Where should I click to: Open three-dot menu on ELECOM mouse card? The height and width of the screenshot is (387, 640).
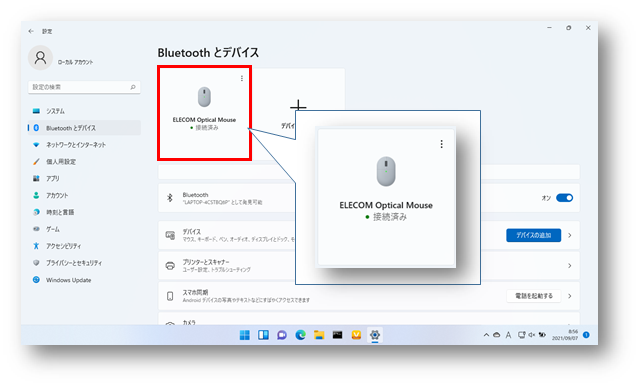coord(242,78)
